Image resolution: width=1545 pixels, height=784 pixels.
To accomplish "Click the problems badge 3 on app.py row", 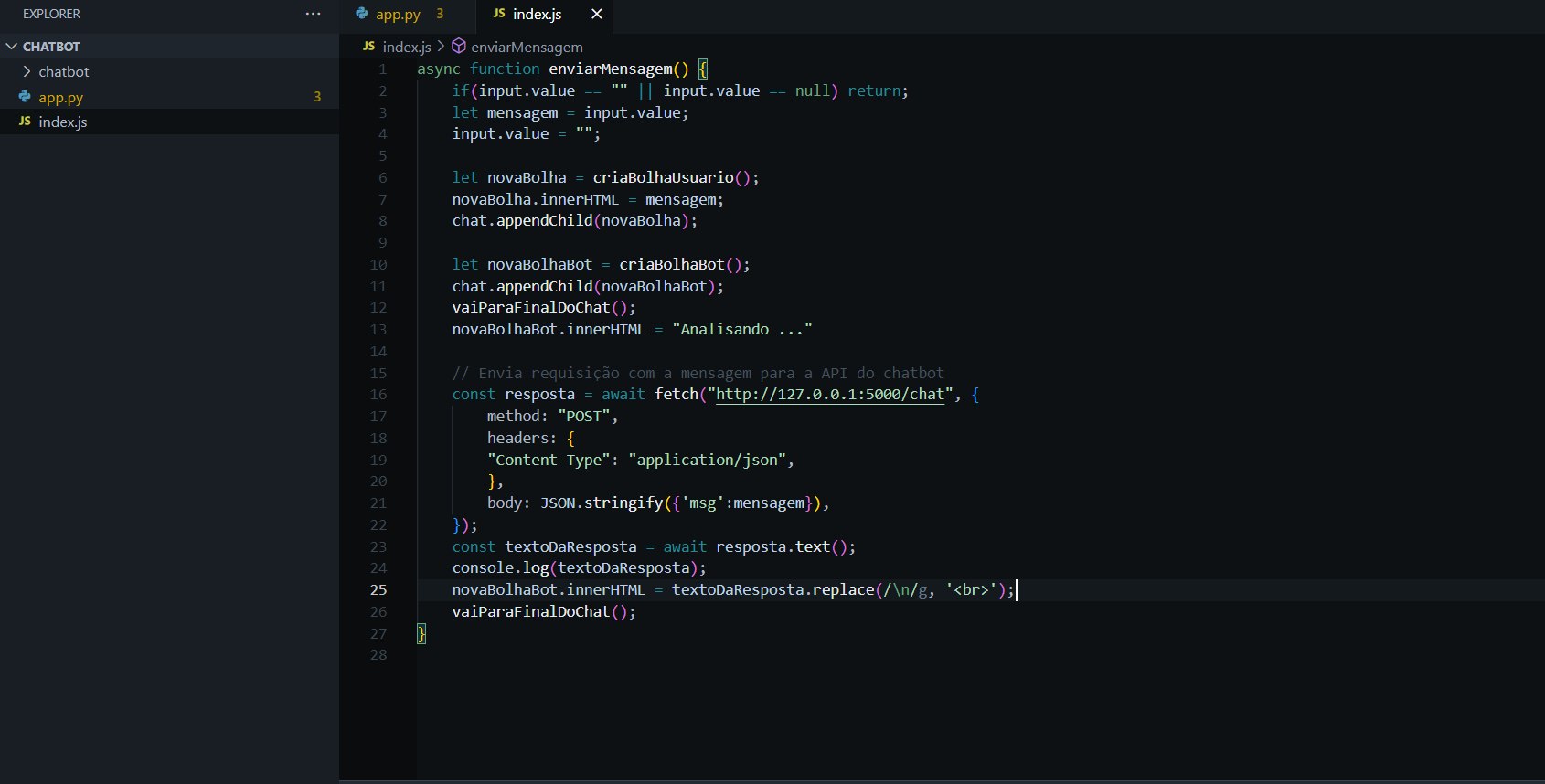I will click(317, 96).
